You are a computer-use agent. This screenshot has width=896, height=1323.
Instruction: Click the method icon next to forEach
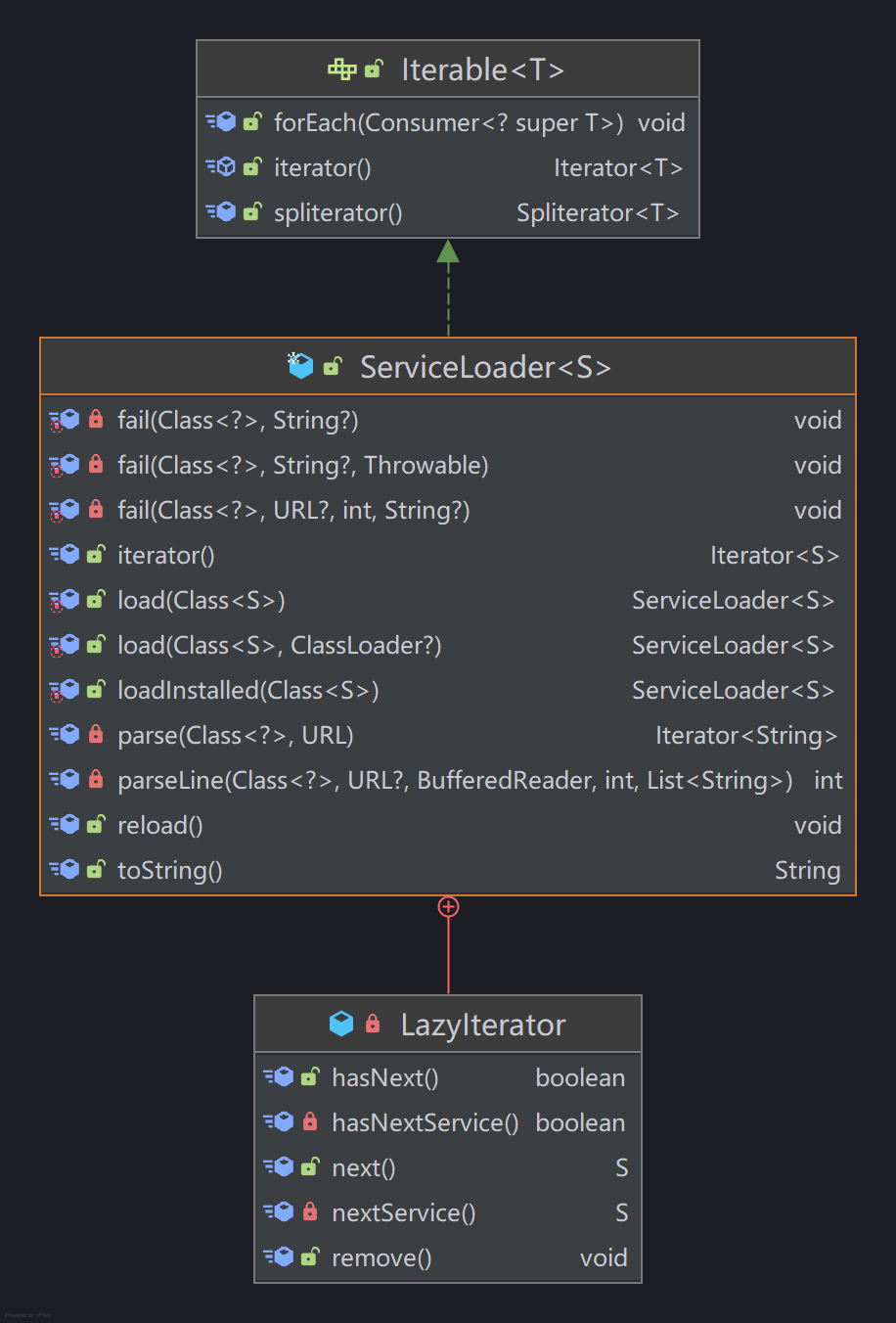221,121
